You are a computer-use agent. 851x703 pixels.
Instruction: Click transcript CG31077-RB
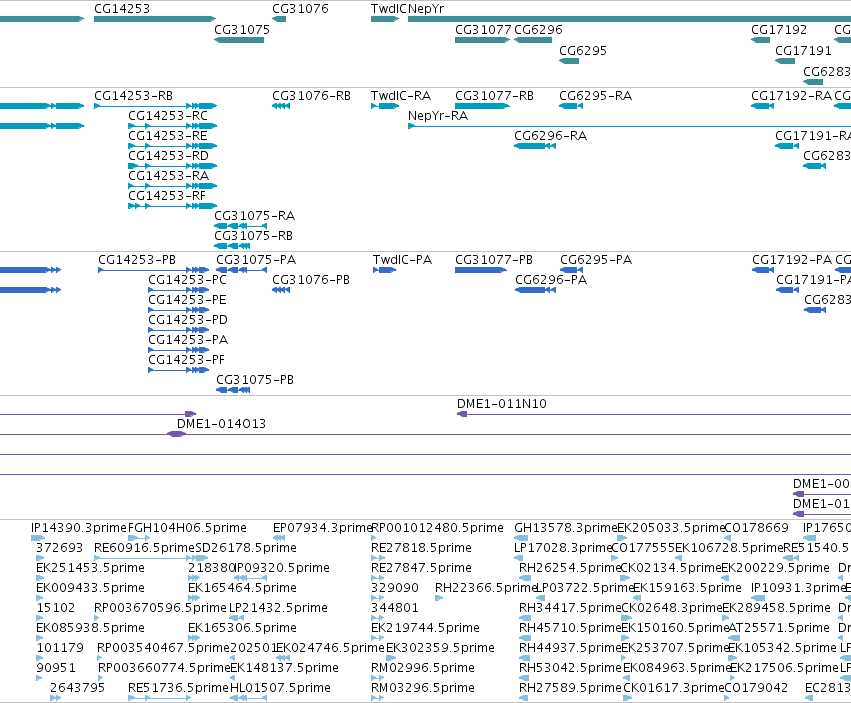click(494, 96)
